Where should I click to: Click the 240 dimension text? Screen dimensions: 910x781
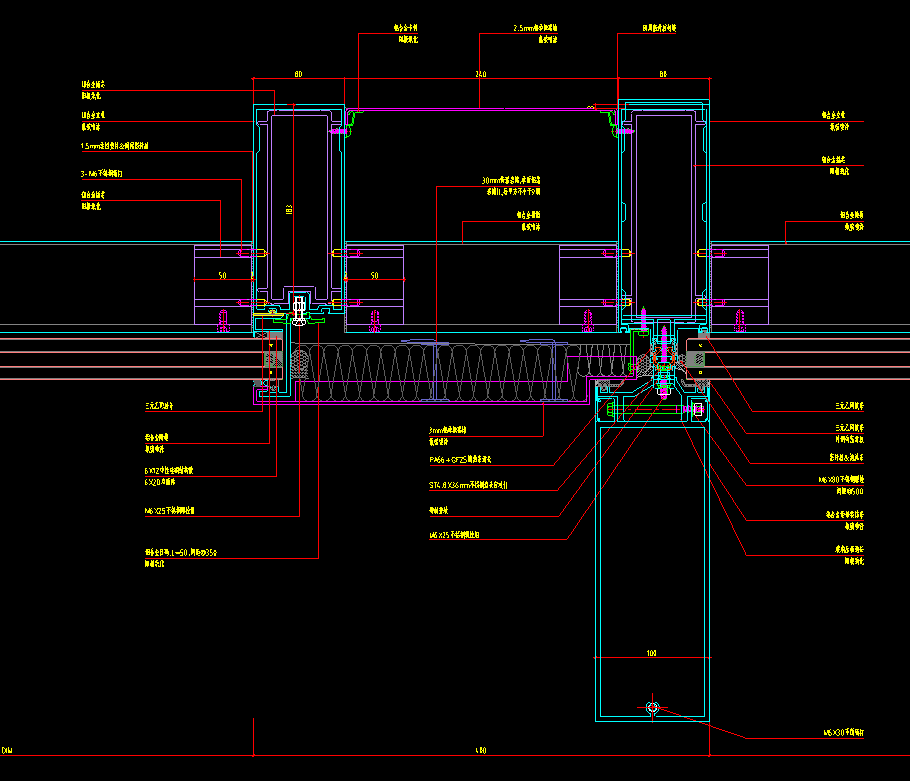(x=480, y=74)
